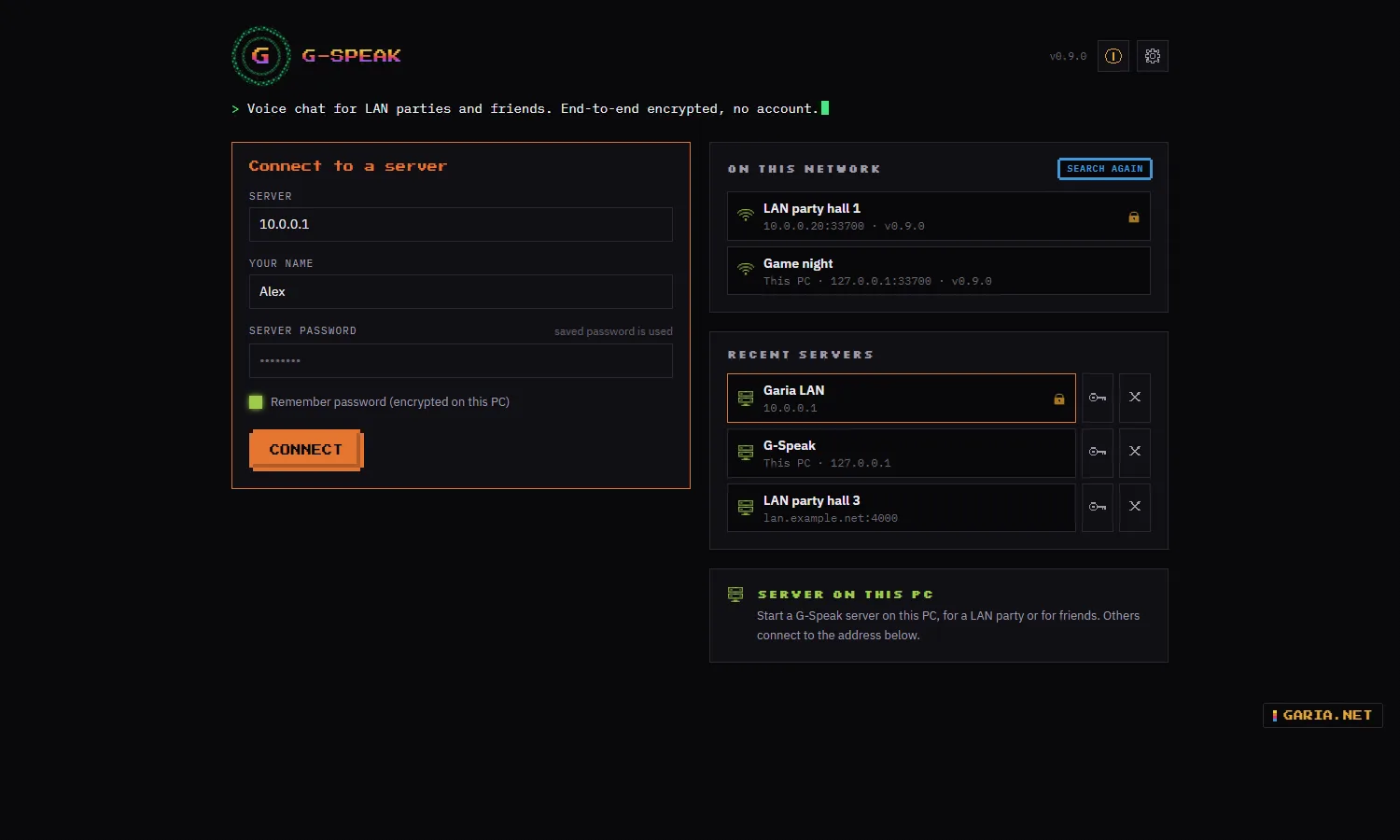The image size is (1400, 840).
Task: Click 'saved password is used' hint
Action: click(x=613, y=331)
